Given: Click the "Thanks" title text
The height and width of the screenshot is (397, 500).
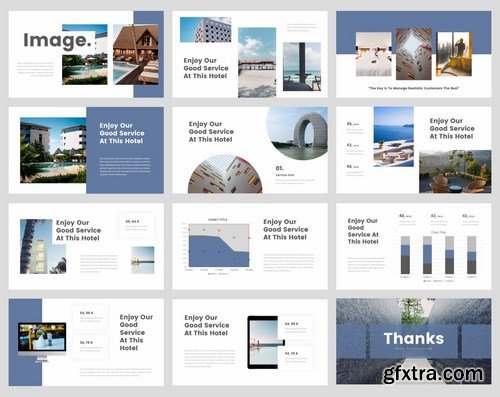Looking at the screenshot, I should (x=414, y=338).
